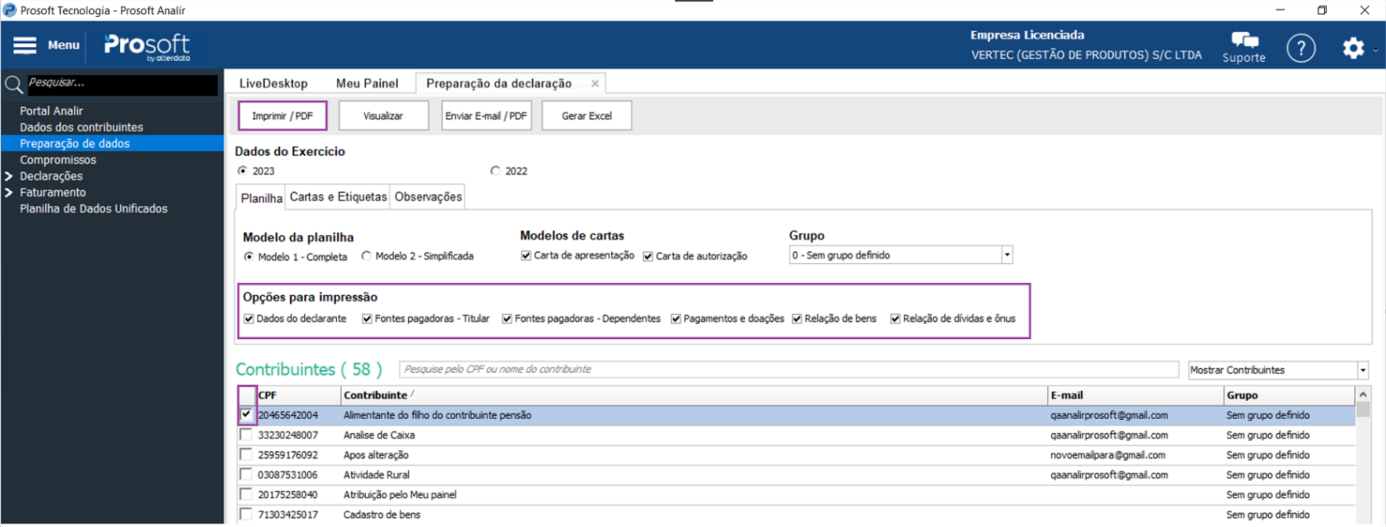Click the contribuinte CPF or name search field
Image resolution: width=1386 pixels, height=527 pixels.
pos(788,370)
